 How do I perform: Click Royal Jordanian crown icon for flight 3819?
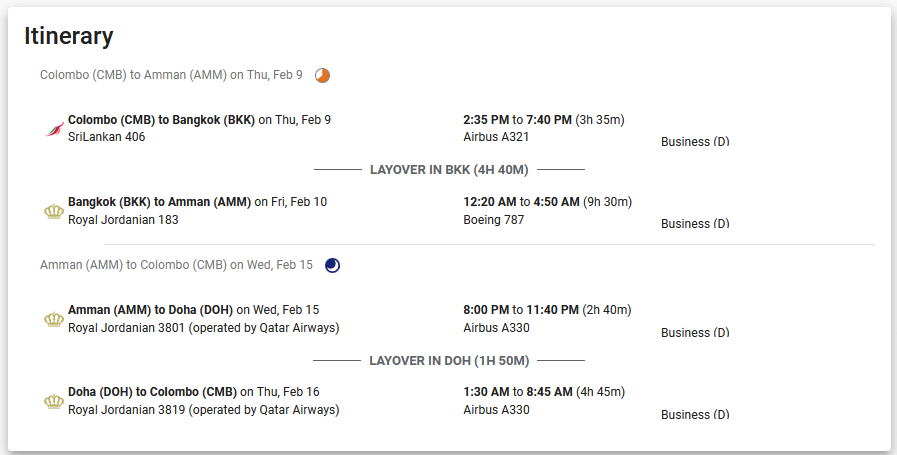coord(54,401)
